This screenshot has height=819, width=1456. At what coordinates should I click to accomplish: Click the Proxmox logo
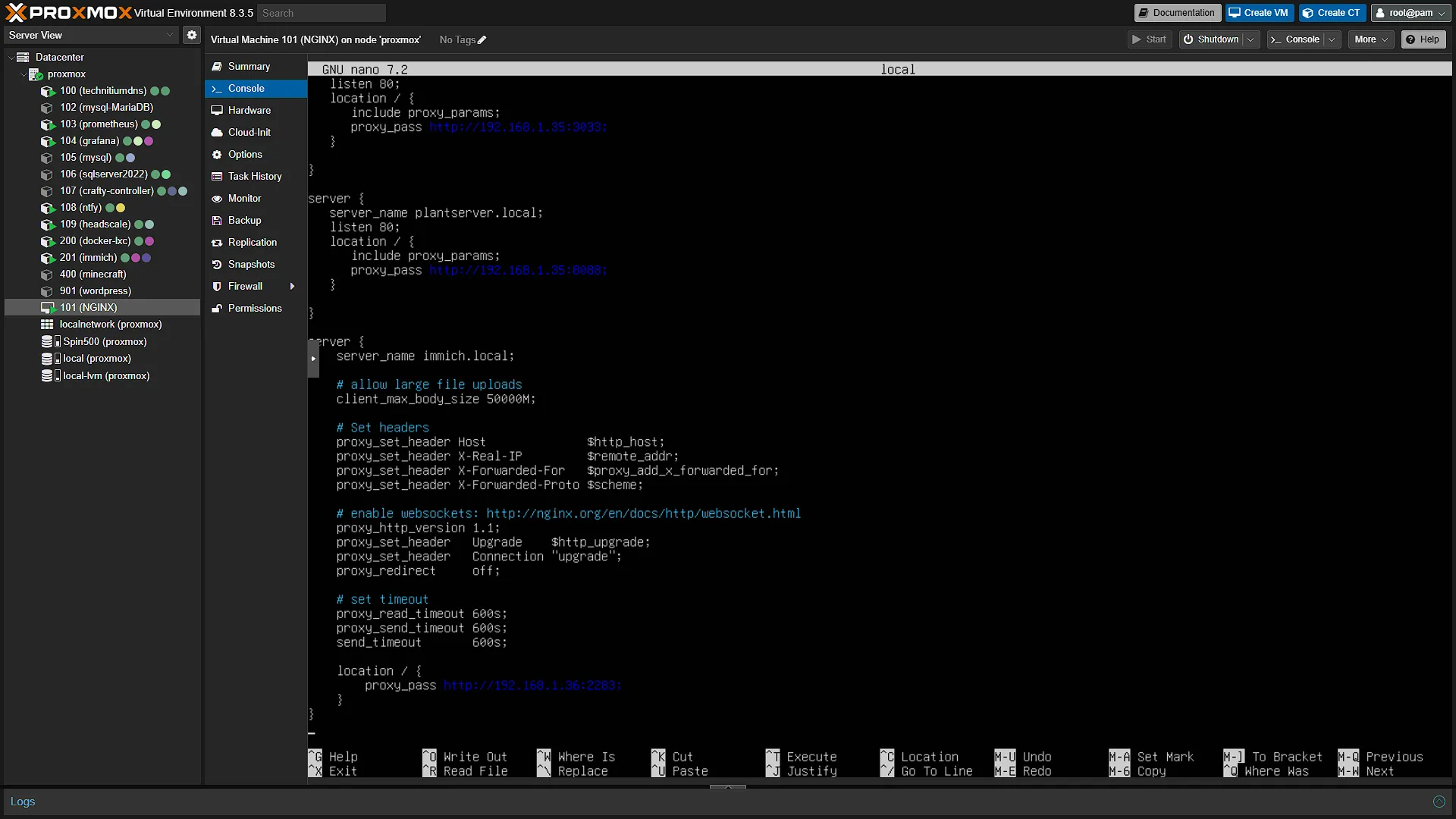[68, 13]
